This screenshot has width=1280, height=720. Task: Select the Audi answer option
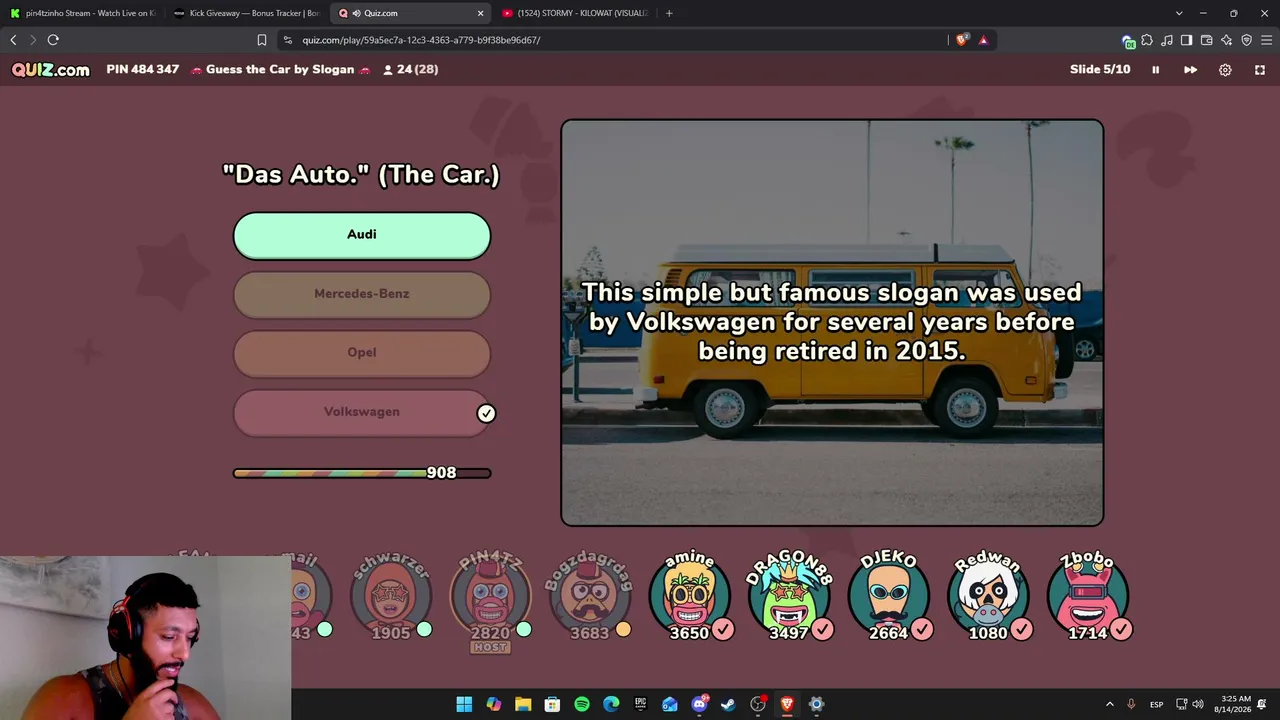coord(362,235)
